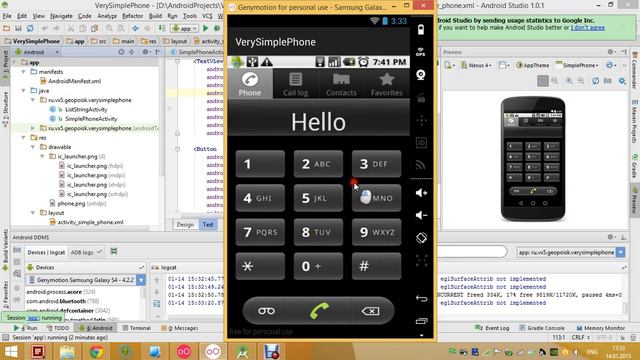Click Genymotion battery widget icon
The height and width of the screenshot is (360, 640).
coord(421,29)
